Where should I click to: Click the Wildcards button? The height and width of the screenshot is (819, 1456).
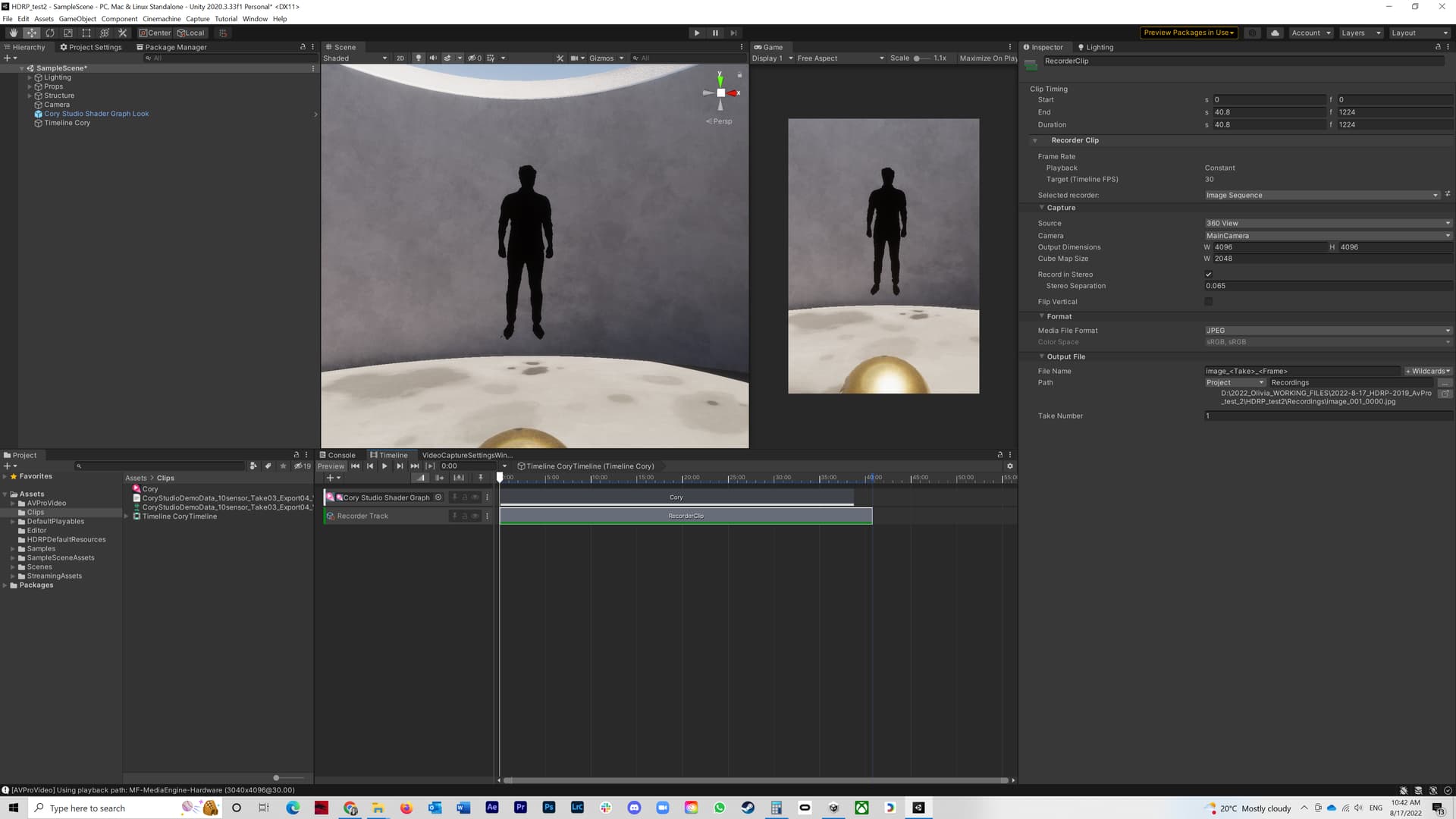[x=1427, y=371]
